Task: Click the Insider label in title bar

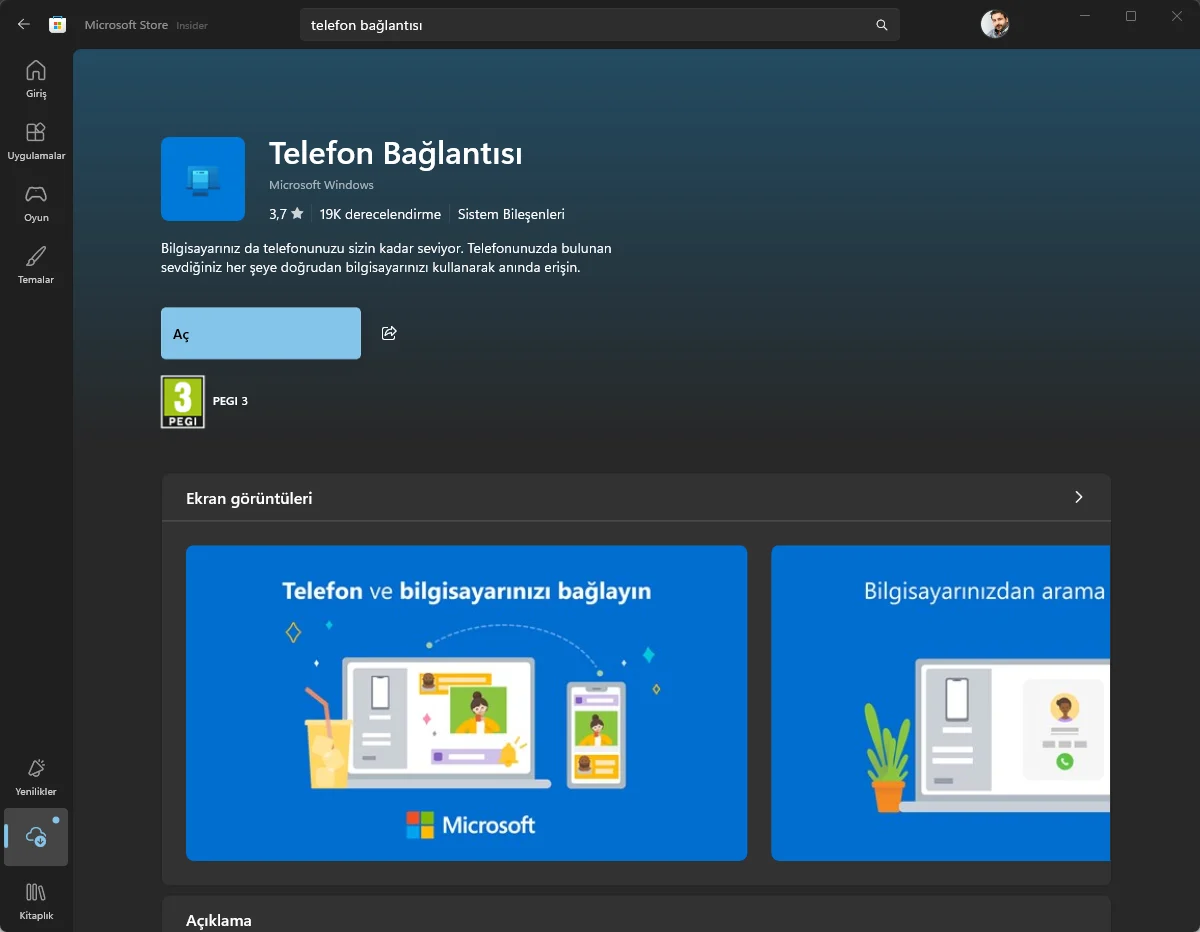Action: (192, 26)
